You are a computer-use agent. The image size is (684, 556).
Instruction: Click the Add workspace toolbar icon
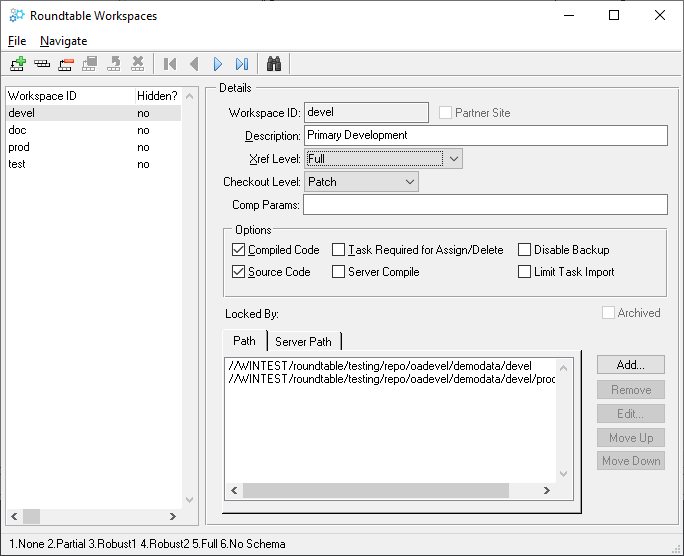[18, 64]
